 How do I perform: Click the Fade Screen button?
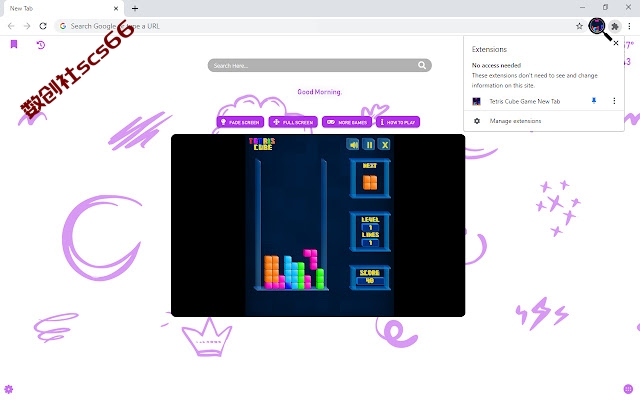click(x=240, y=122)
